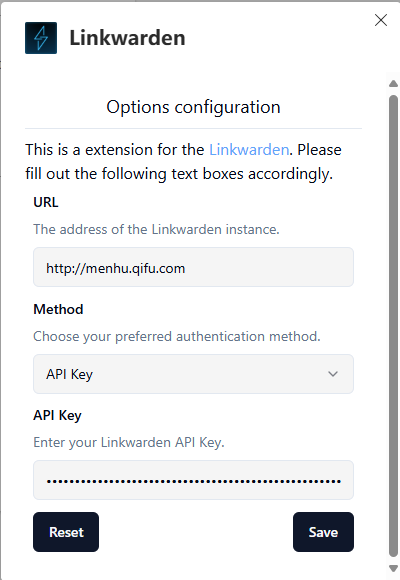Click the 'Linkwarden' title text beside the logo
Screen dimensions: 400x580
128,38
